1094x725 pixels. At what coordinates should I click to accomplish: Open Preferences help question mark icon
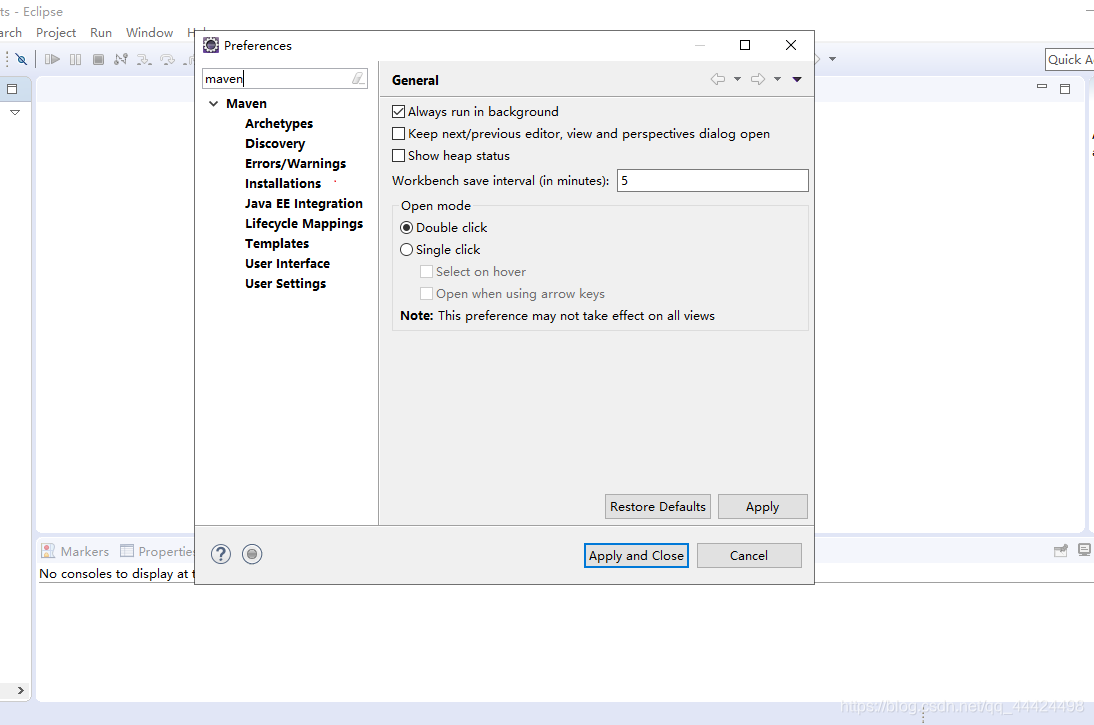coord(220,554)
